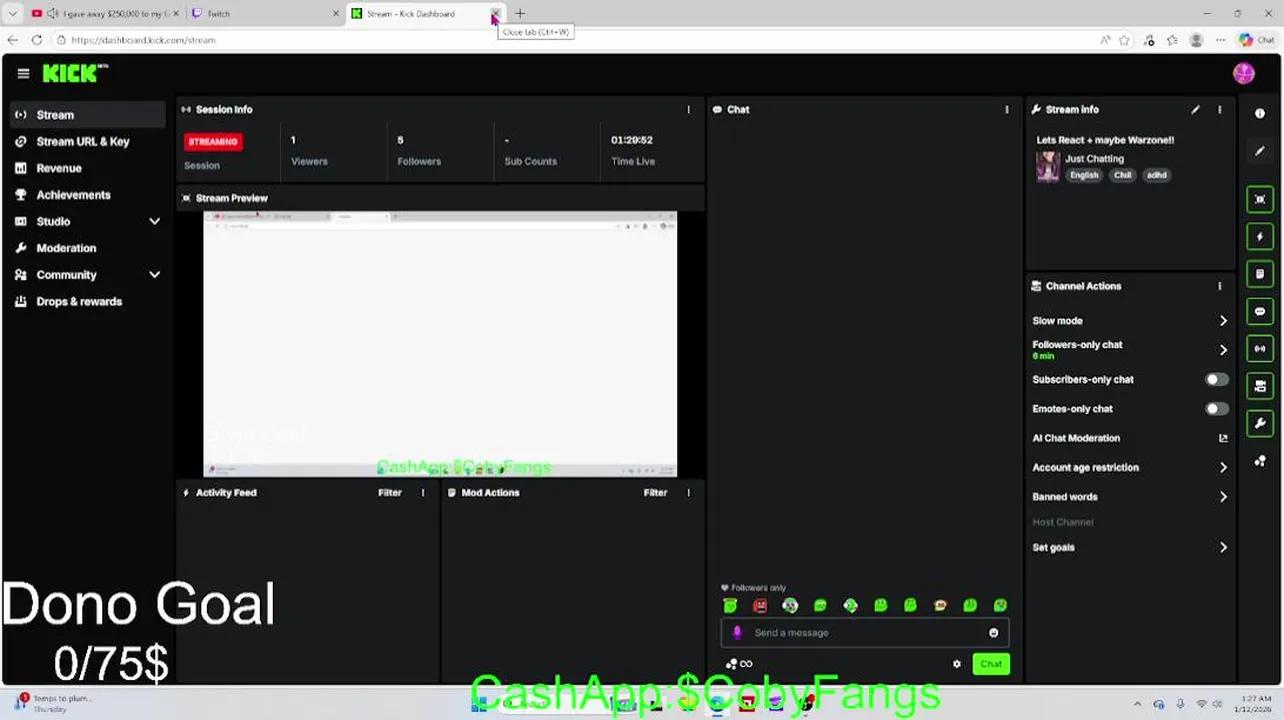Viewport: 1284px width, 720px height.
Task: Open the Mod Actions Filter
Action: 655,492
